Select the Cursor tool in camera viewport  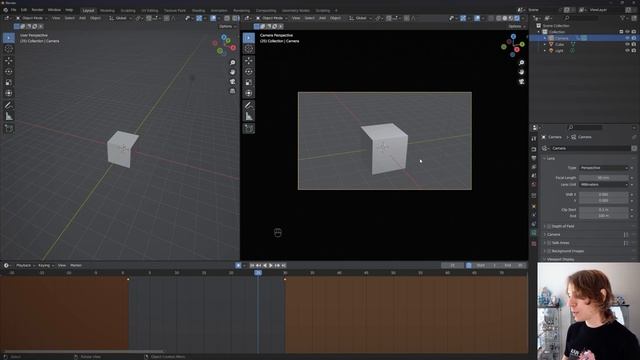(x=249, y=49)
